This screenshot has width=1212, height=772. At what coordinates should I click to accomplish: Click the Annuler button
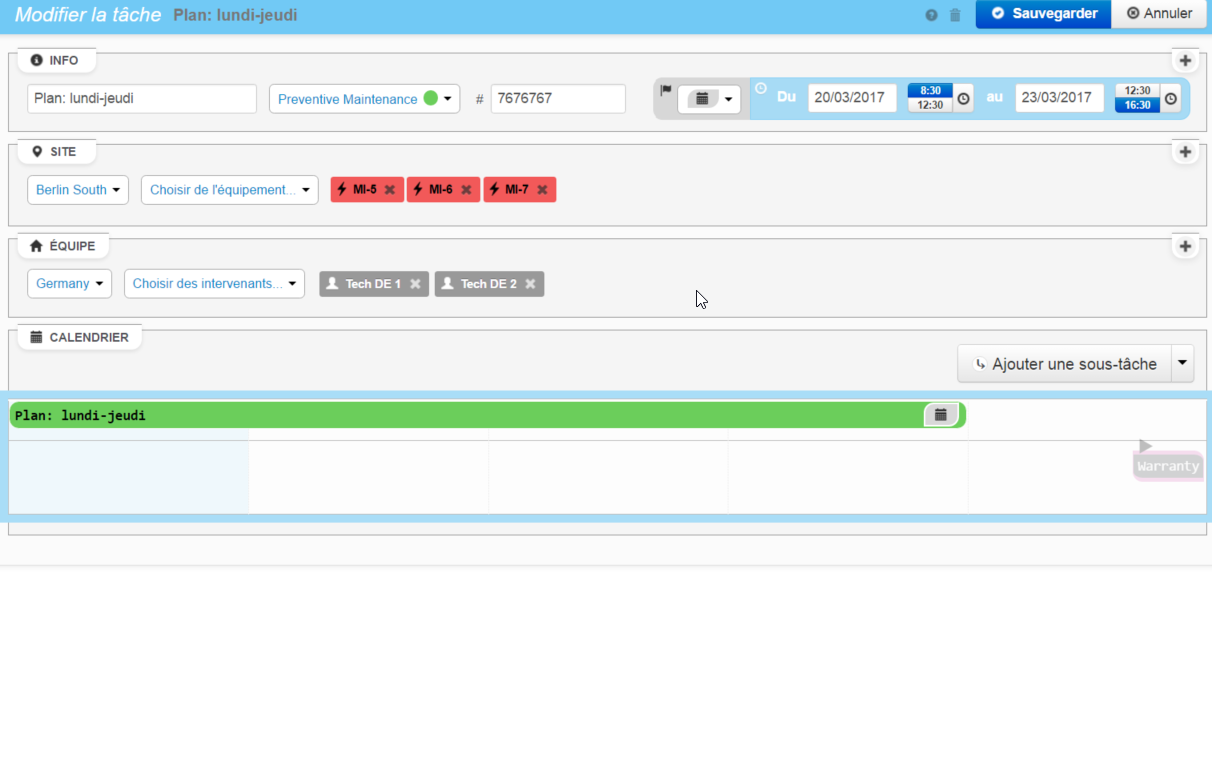(x=1159, y=14)
